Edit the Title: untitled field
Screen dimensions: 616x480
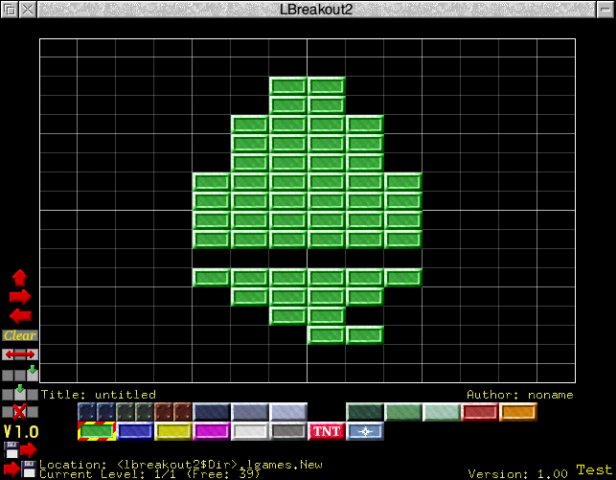click(x=98, y=394)
